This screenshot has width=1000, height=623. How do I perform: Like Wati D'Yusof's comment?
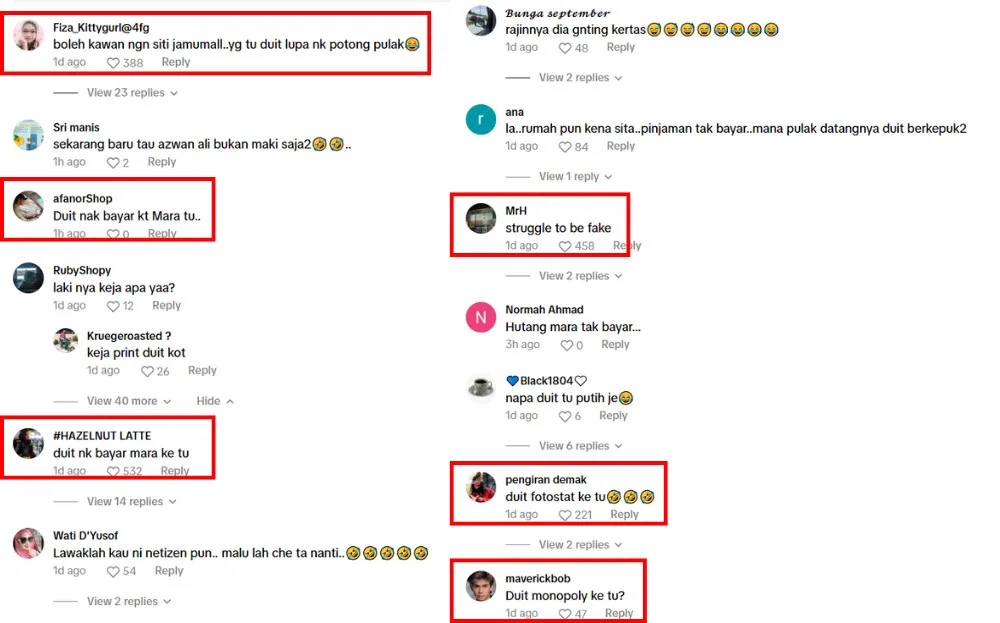113,571
